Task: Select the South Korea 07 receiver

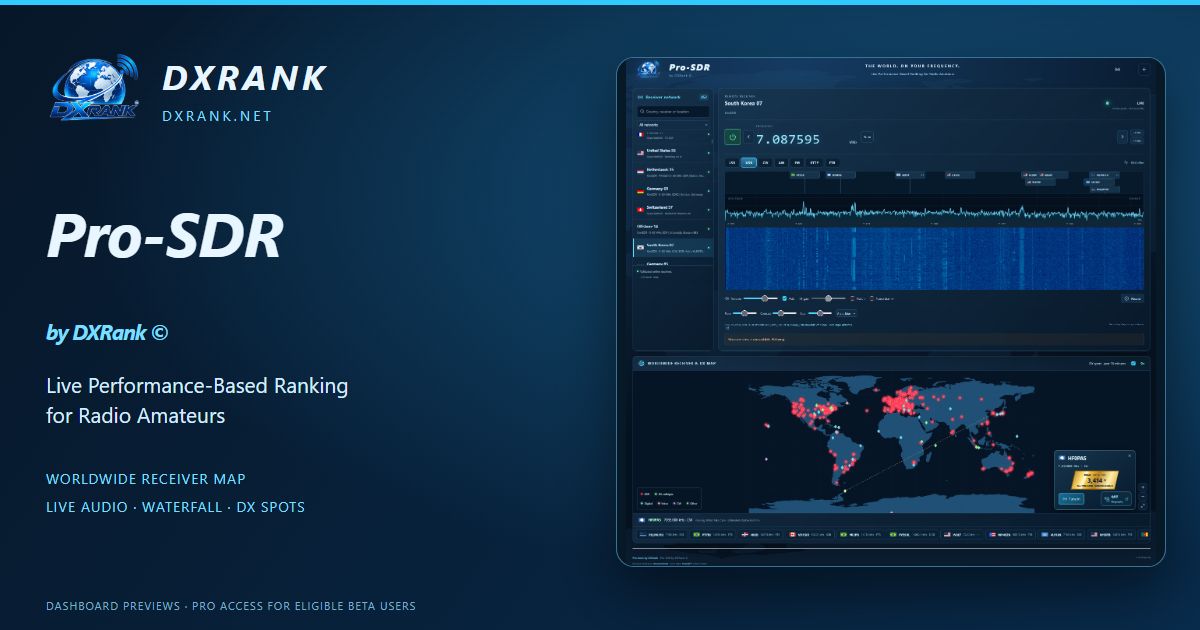Action: pos(673,247)
